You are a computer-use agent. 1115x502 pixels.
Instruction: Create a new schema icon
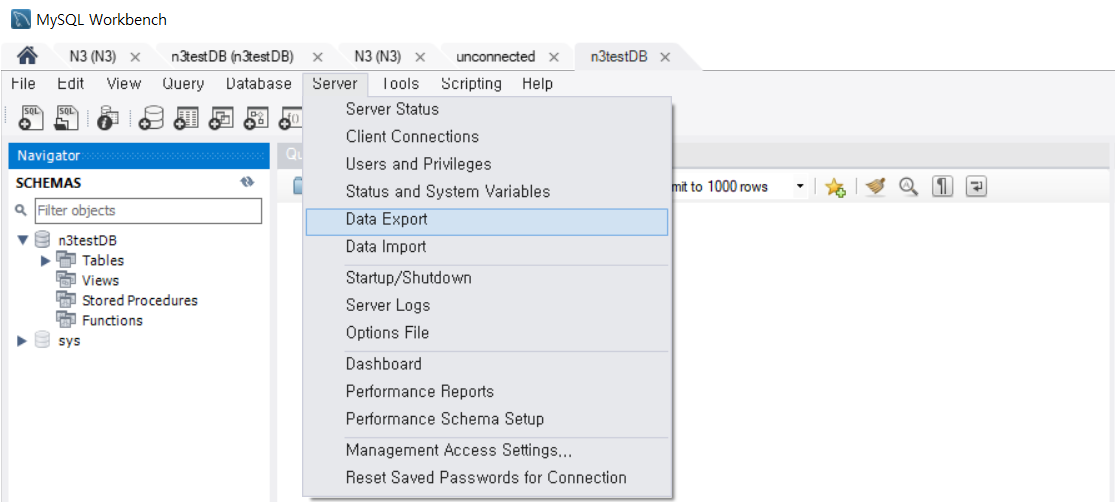(150, 118)
